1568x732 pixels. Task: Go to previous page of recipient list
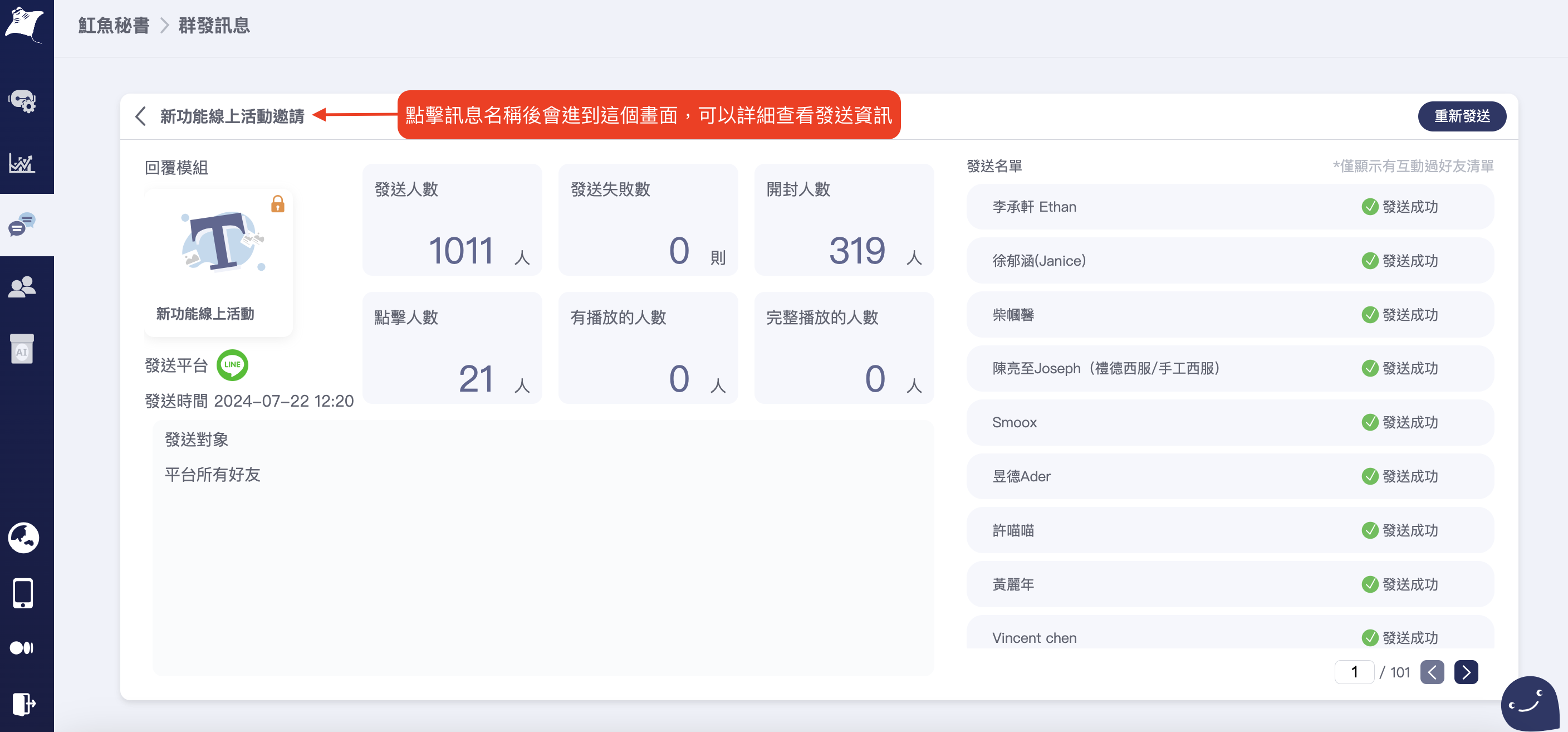pos(1432,672)
